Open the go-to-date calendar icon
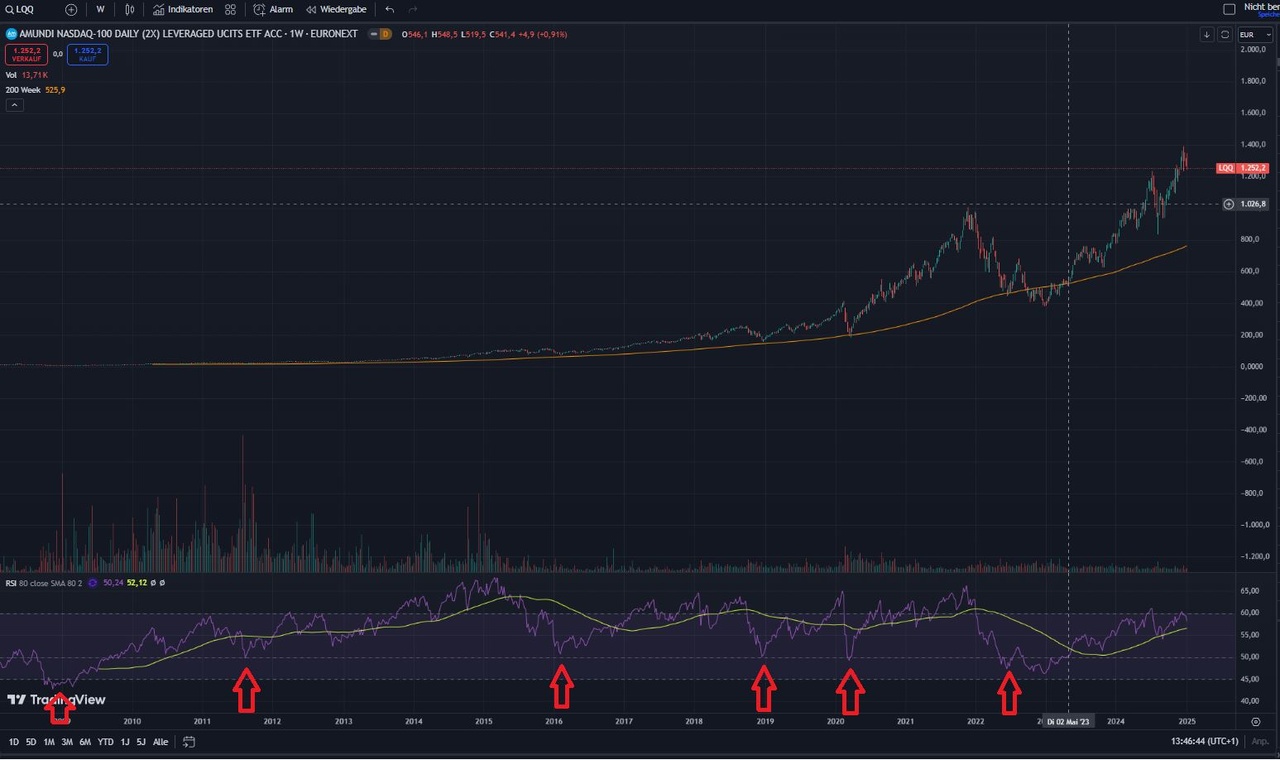Screen dimensions: 1280x760 pyautogui.click(x=189, y=742)
